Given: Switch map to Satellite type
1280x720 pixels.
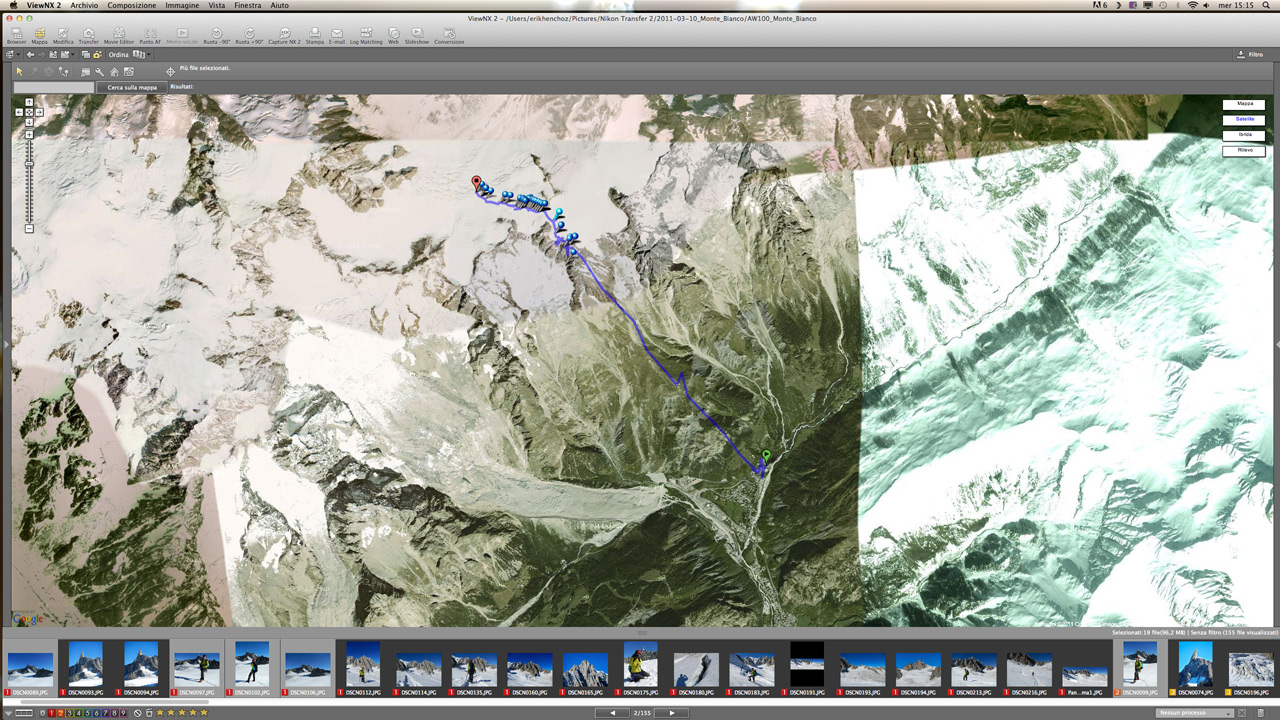Looking at the screenshot, I should pos(1244,120).
